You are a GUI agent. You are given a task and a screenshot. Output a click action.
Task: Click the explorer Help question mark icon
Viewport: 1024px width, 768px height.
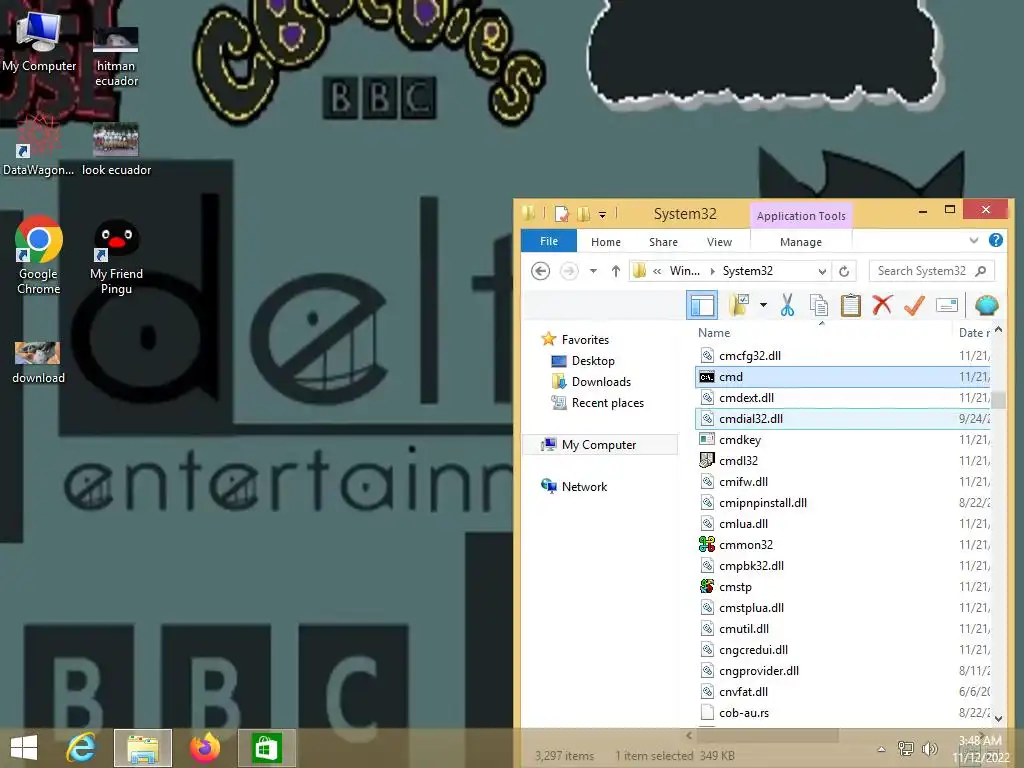click(995, 240)
